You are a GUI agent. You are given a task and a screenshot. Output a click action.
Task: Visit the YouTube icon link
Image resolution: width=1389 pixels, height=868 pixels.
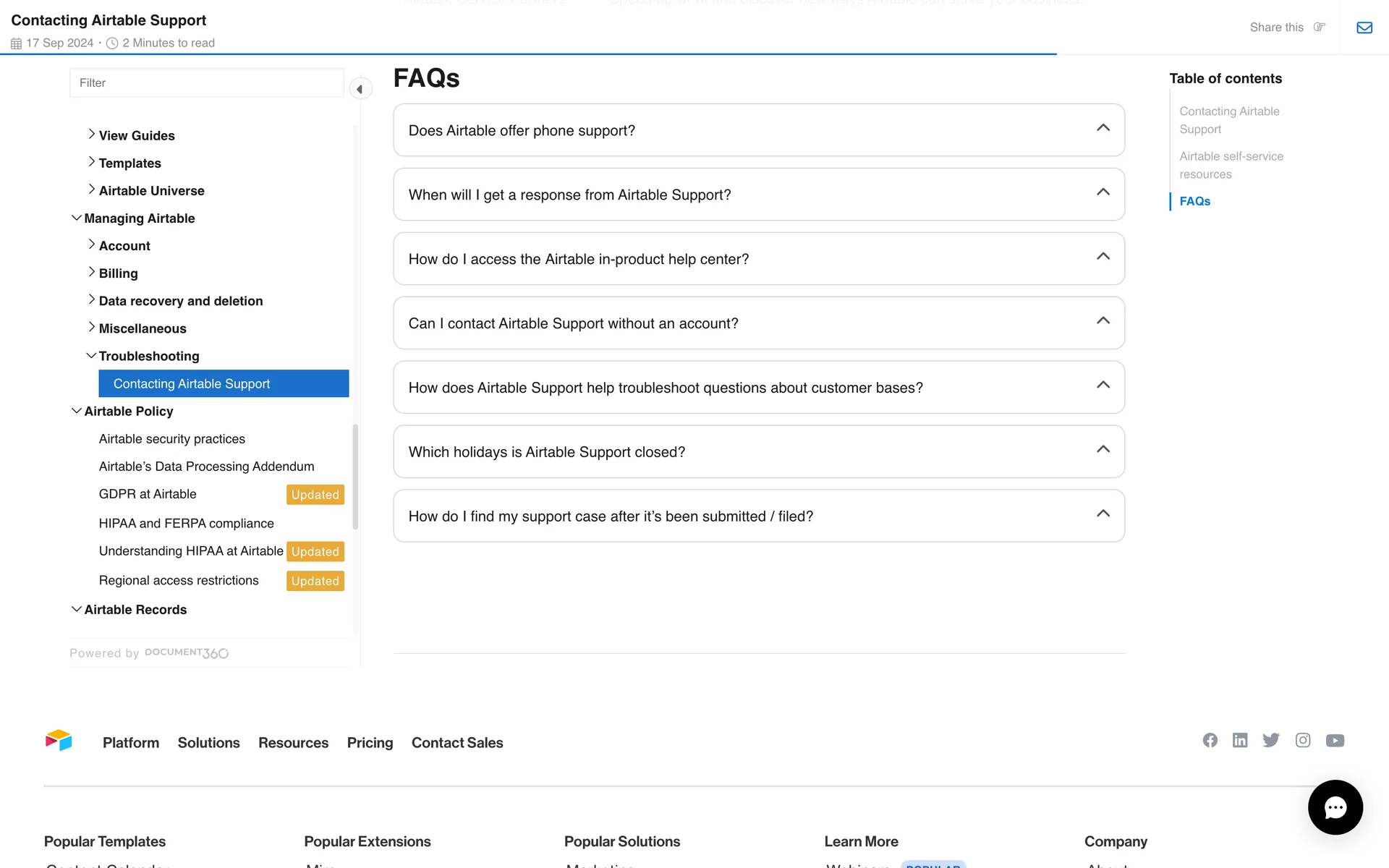pos(1335,740)
